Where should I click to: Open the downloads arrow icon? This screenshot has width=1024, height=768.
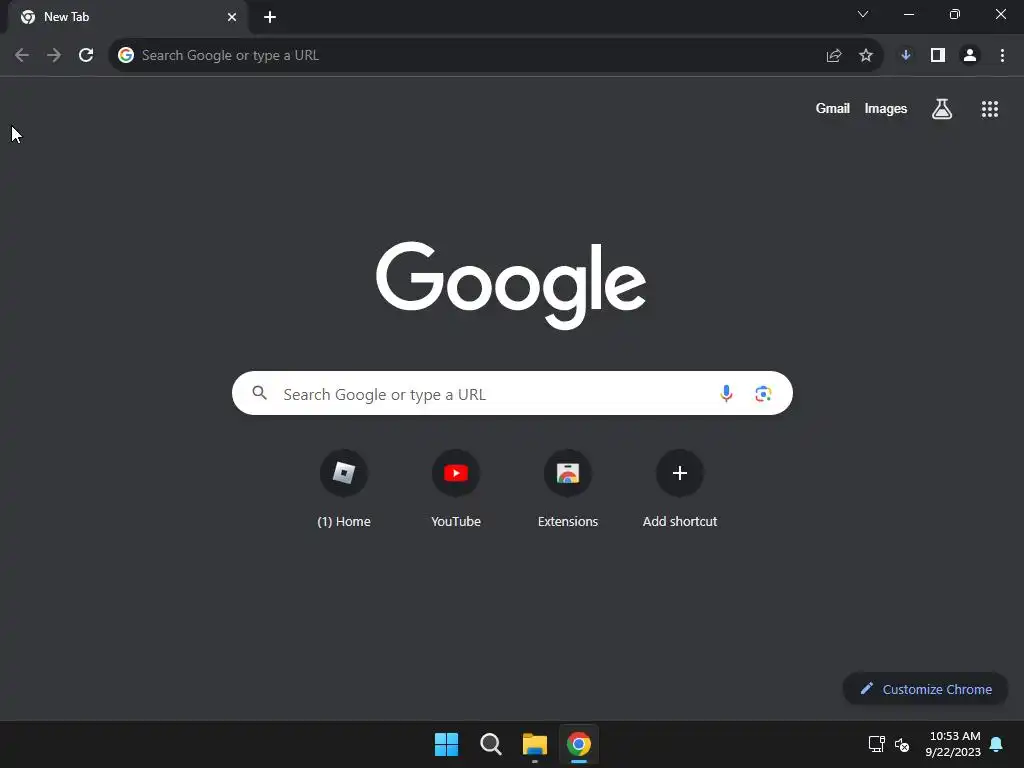tap(906, 56)
